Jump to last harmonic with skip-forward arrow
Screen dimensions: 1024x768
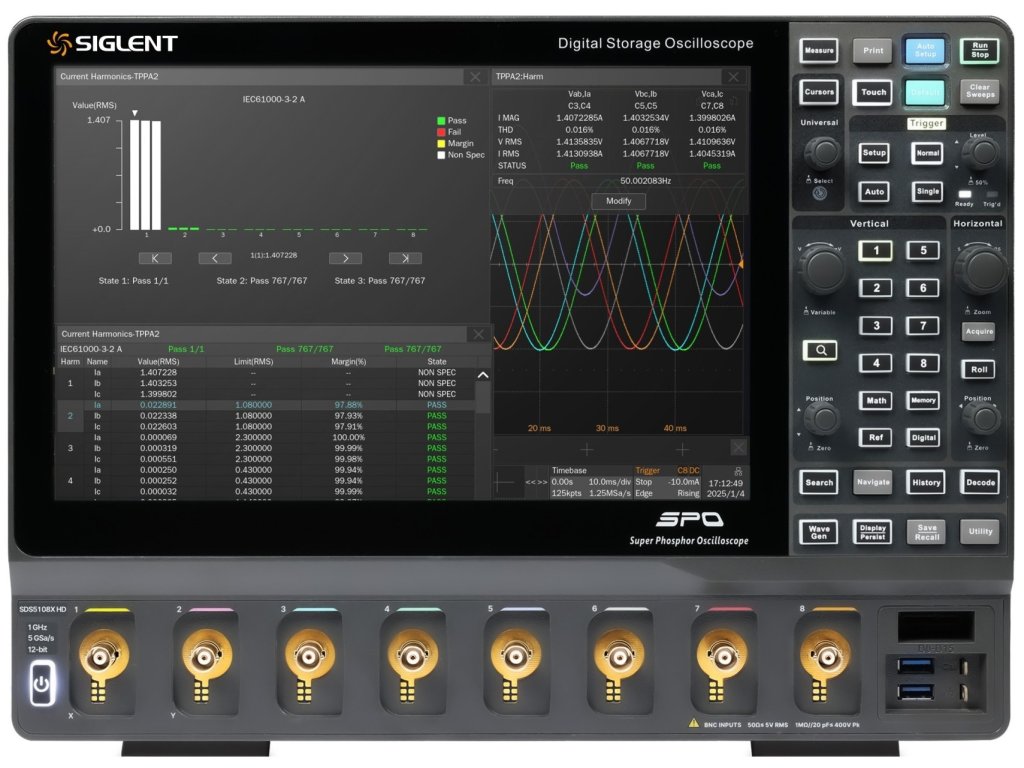tap(405, 258)
